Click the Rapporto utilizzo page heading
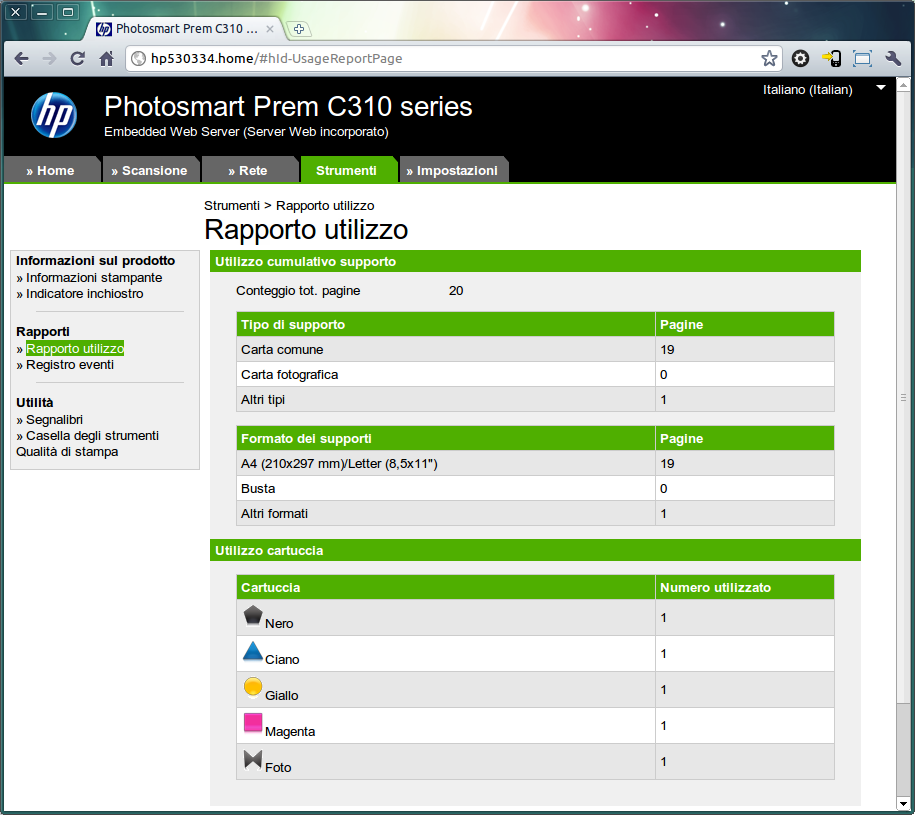Image resolution: width=915 pixels, height=815 pixels. (306, 230)
